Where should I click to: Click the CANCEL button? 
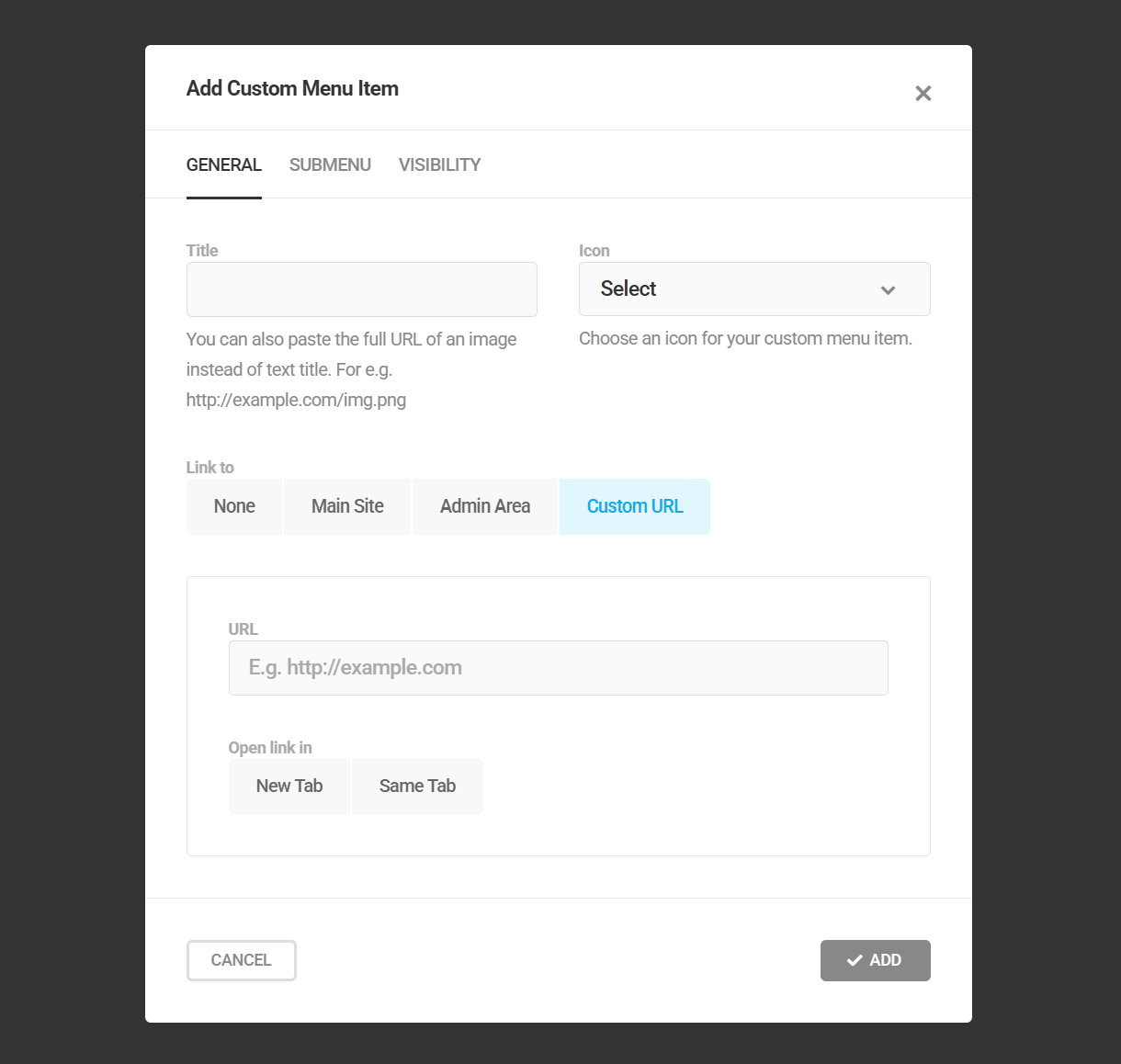point(241,959)
